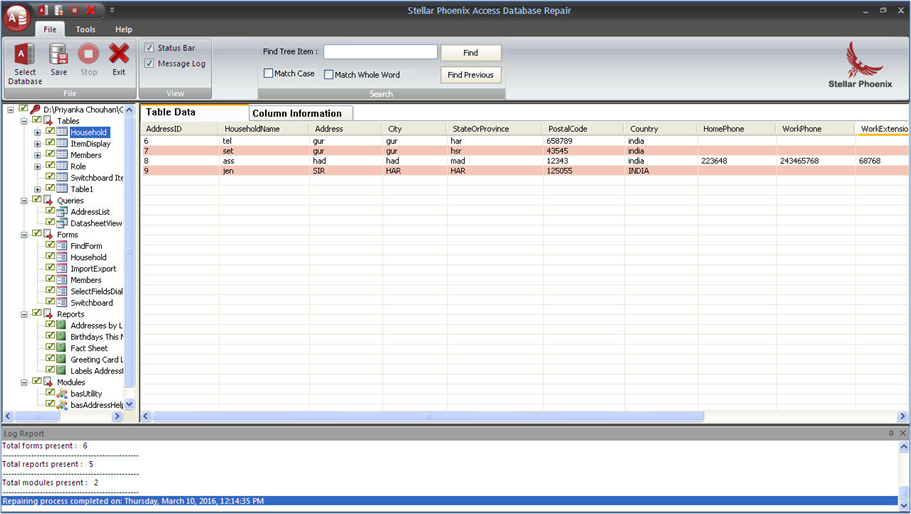Collapse the Modules tree node
The width and height of the screenshot is (911, 514).
(x=24, y=383)
